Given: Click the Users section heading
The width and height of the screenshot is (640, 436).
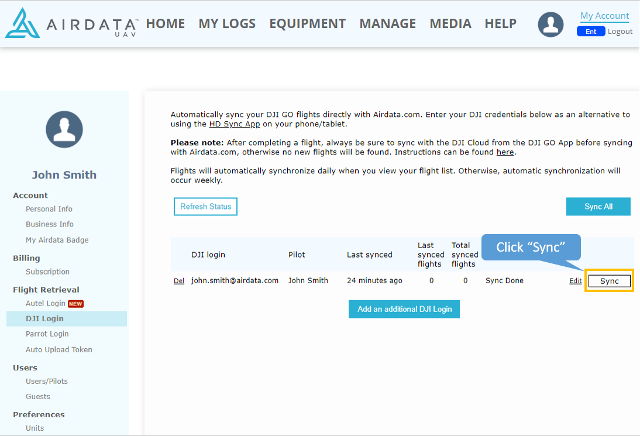Looking at the screenshot, I should click(25, 368).
